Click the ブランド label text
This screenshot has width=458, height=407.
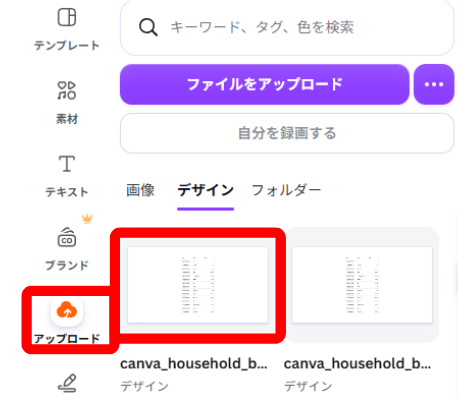tap(67, 265)
